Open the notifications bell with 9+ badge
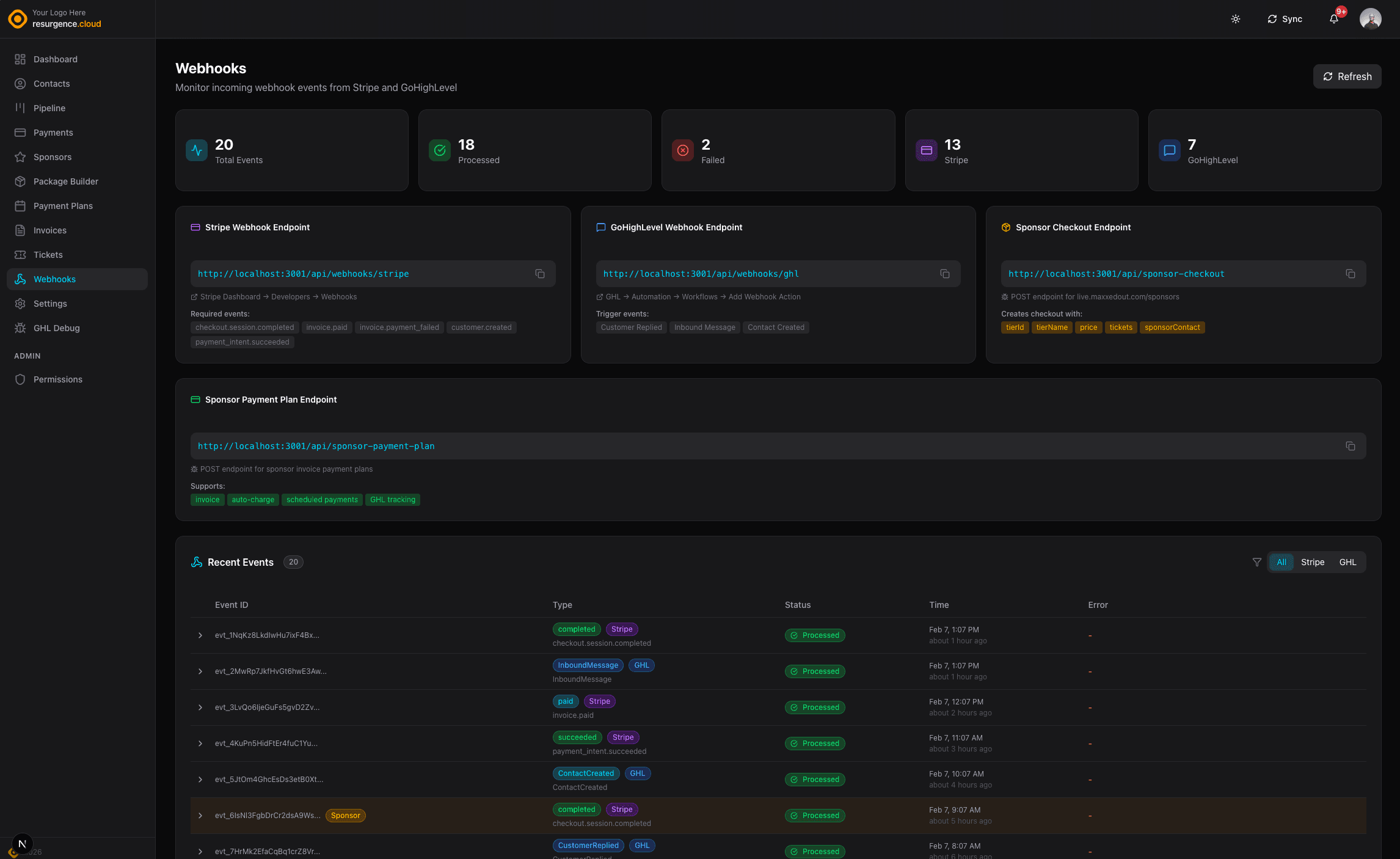 (x=1333, y=19)
